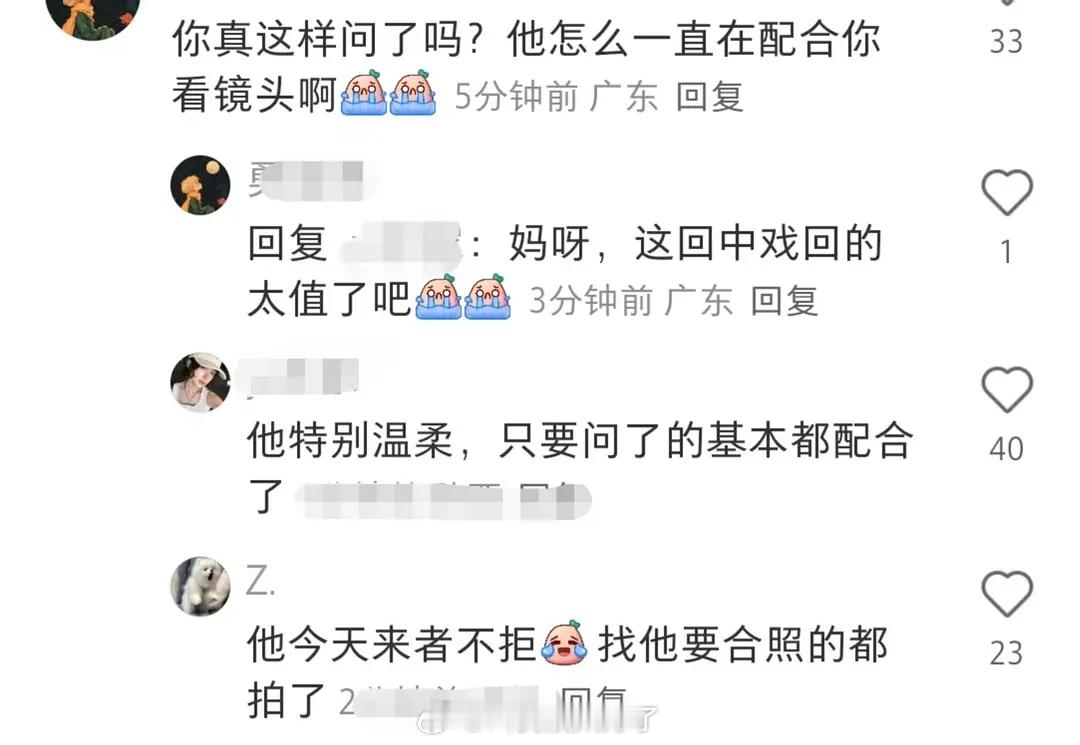This screenshot has width=1080, height=745.
Task: Tap the blurred mentioned user after 回复
Action: click(402, 246)
